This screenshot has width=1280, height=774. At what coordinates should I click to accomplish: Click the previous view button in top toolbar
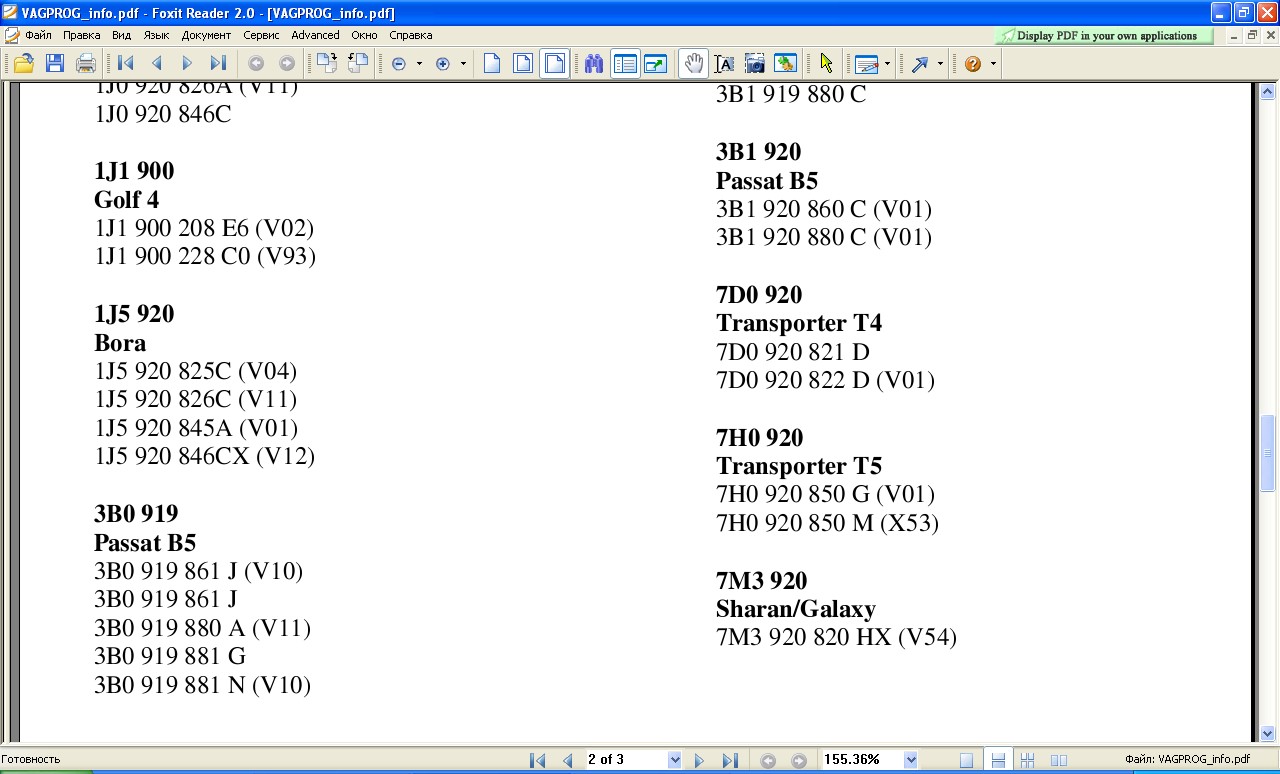click(x=256, y=63)
